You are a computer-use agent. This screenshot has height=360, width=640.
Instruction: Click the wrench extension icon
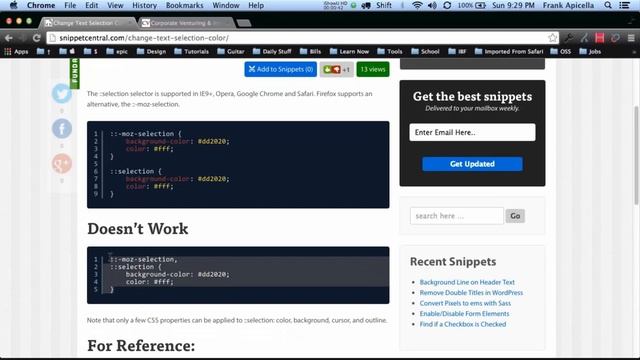(569, 38)
